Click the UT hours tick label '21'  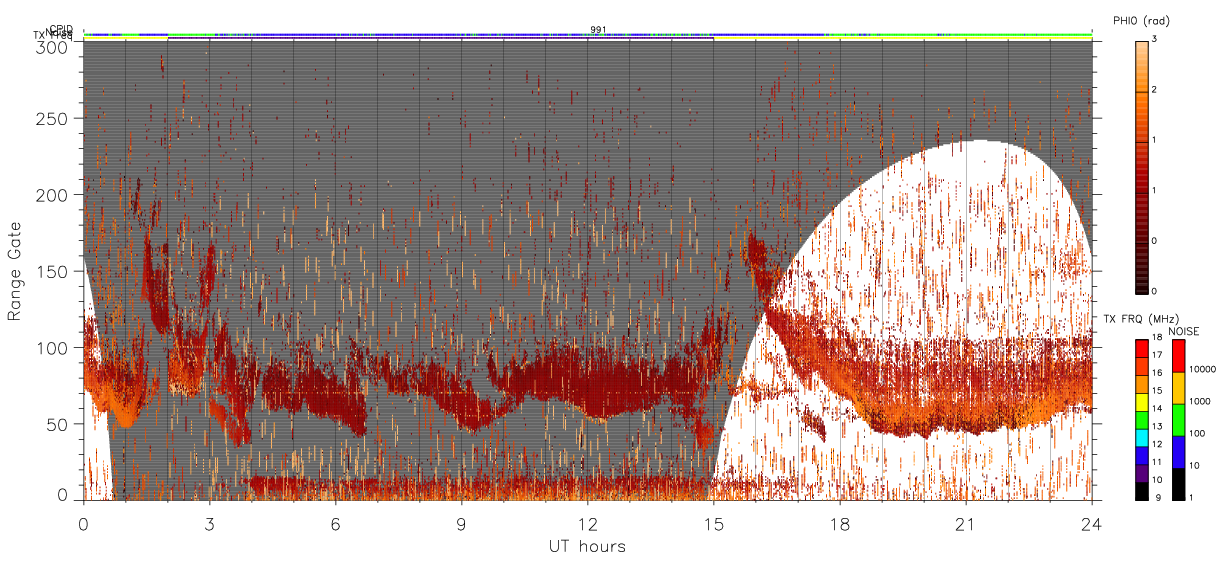click(x=965, y=523)
